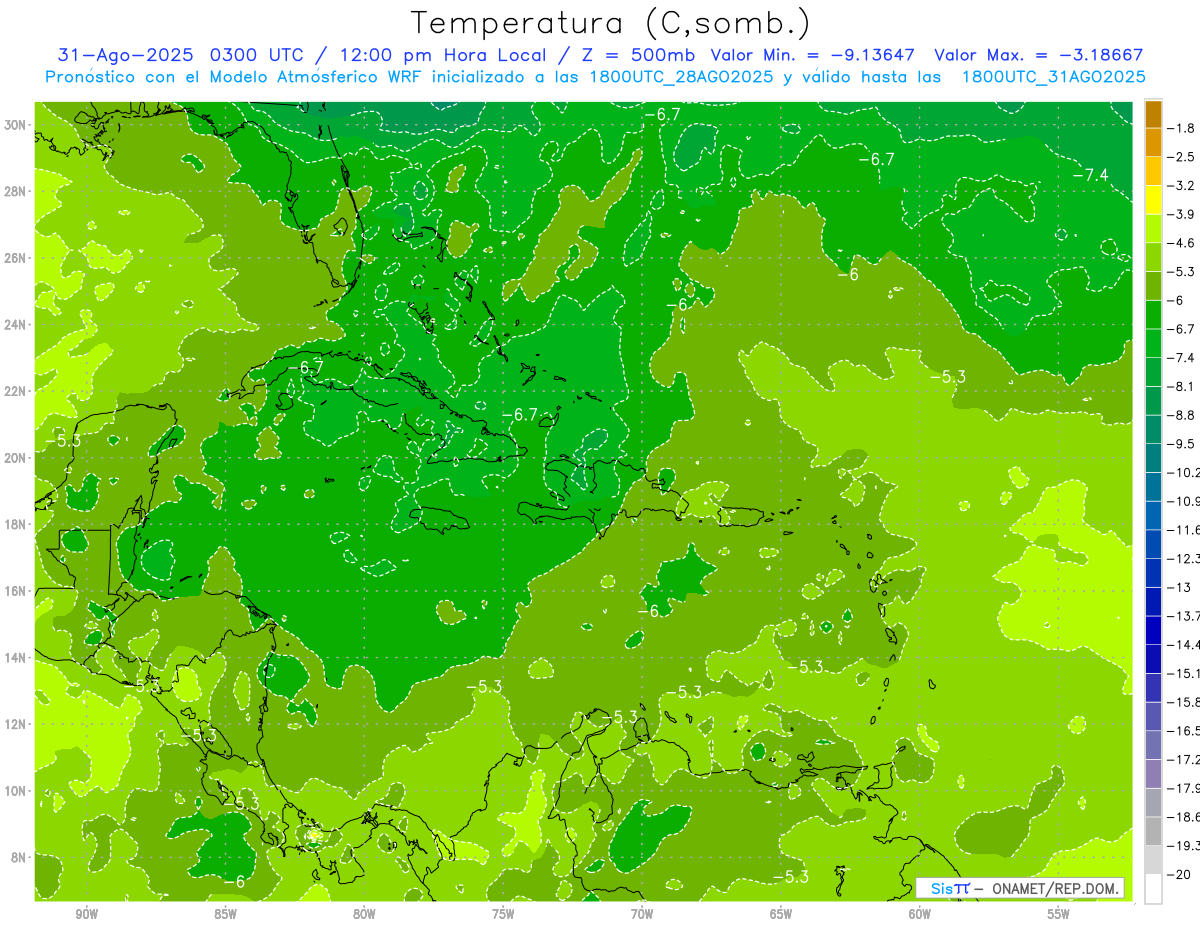Click colorbar swatch between -4.6 and -5.3
The image size is (1200, 927).
pos(1153,257)
